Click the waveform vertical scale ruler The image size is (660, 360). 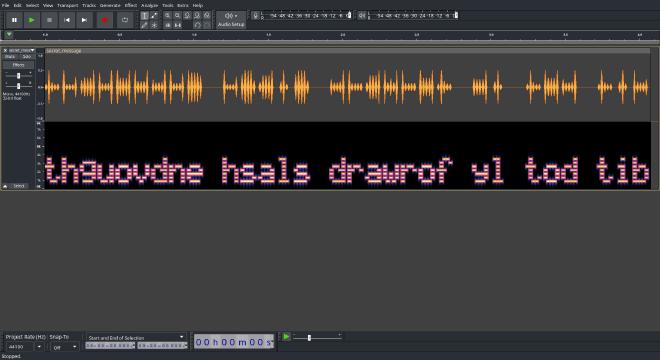[x=40, y=88]
